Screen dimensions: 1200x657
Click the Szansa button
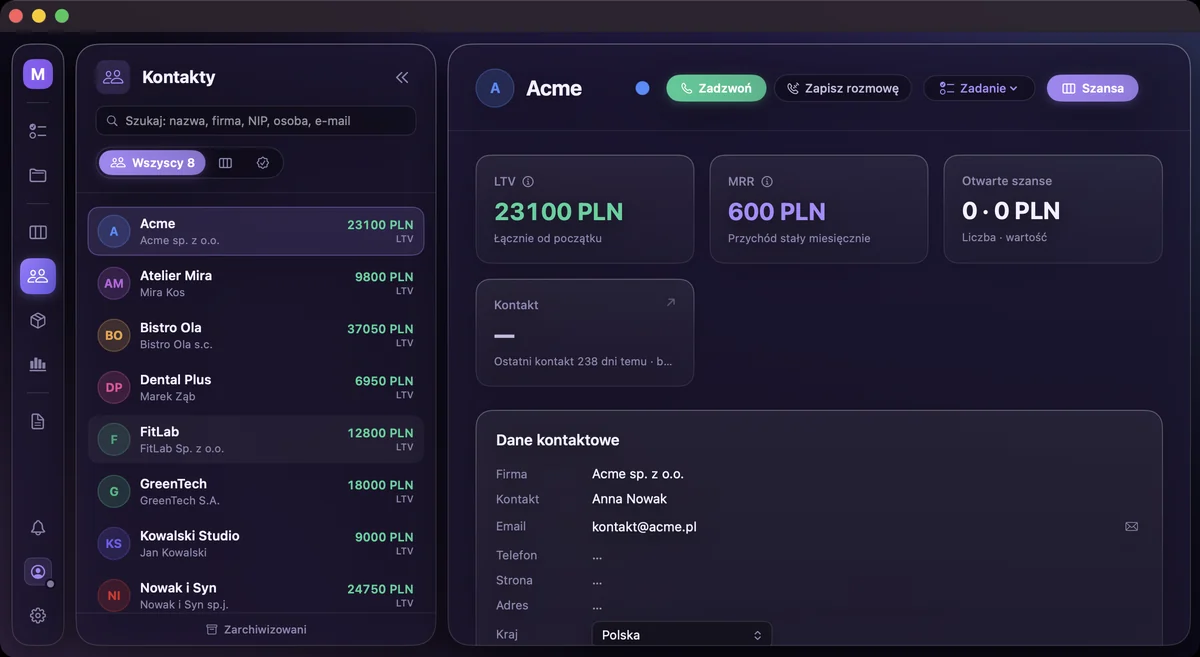(x=1092, y=88)
